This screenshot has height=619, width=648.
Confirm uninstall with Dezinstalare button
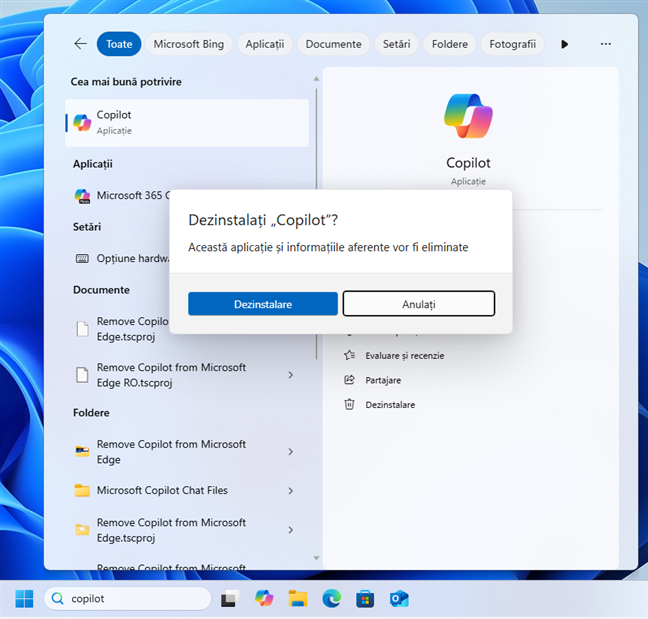pos(263,304)
